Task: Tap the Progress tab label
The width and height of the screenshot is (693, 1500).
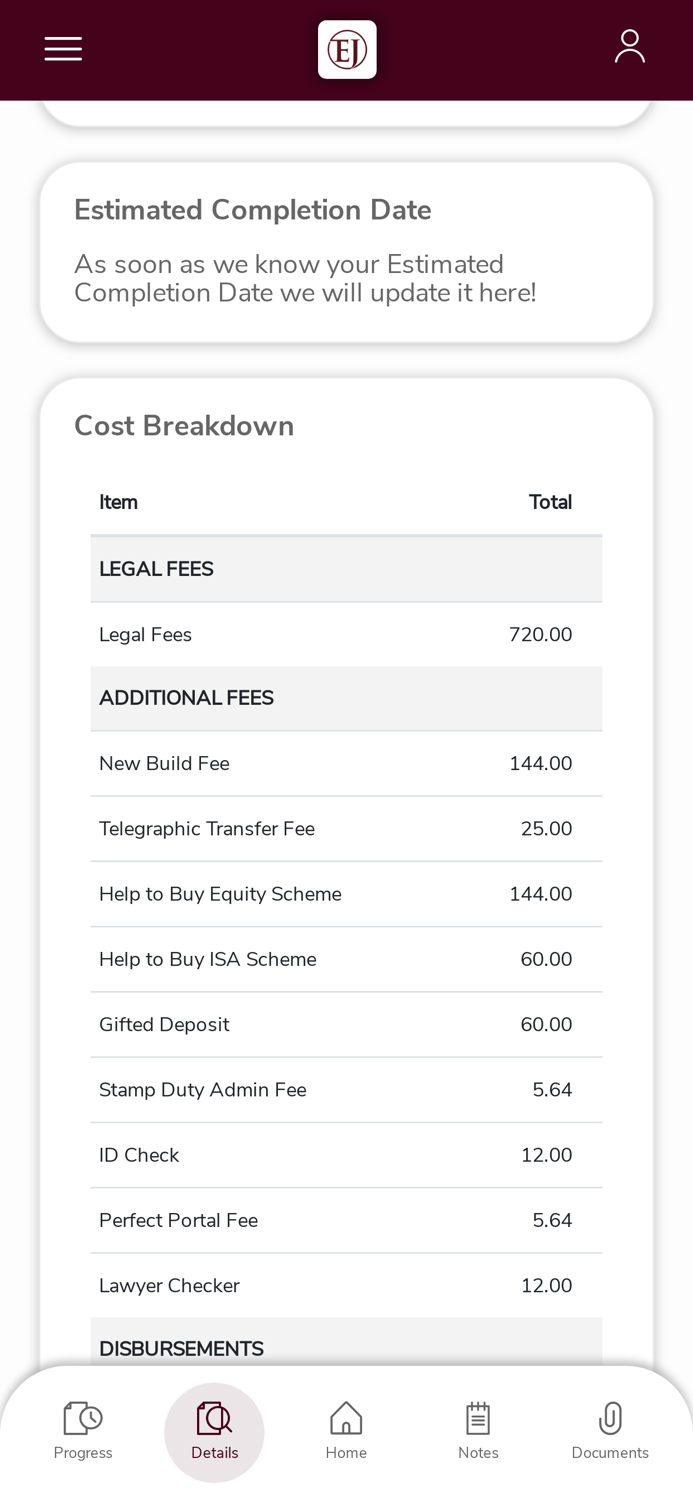Action: [x=83, y=1453]
